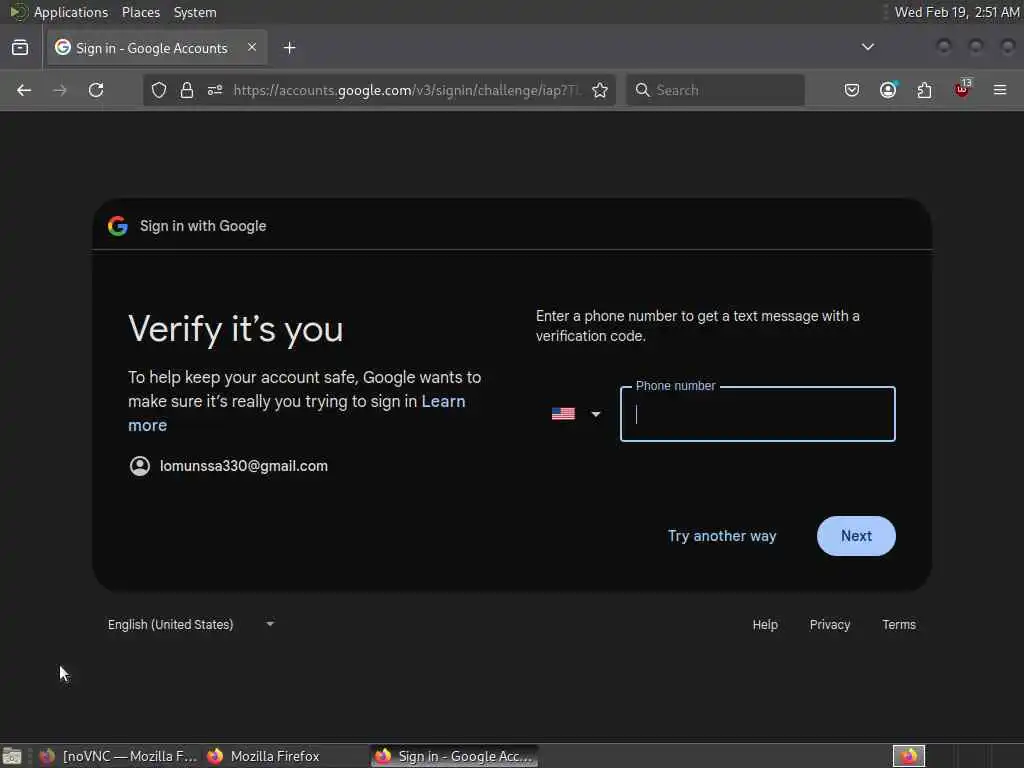Click Try another way
The height and width of the screenshot is (768, 1024).
[x=722, y=536]
